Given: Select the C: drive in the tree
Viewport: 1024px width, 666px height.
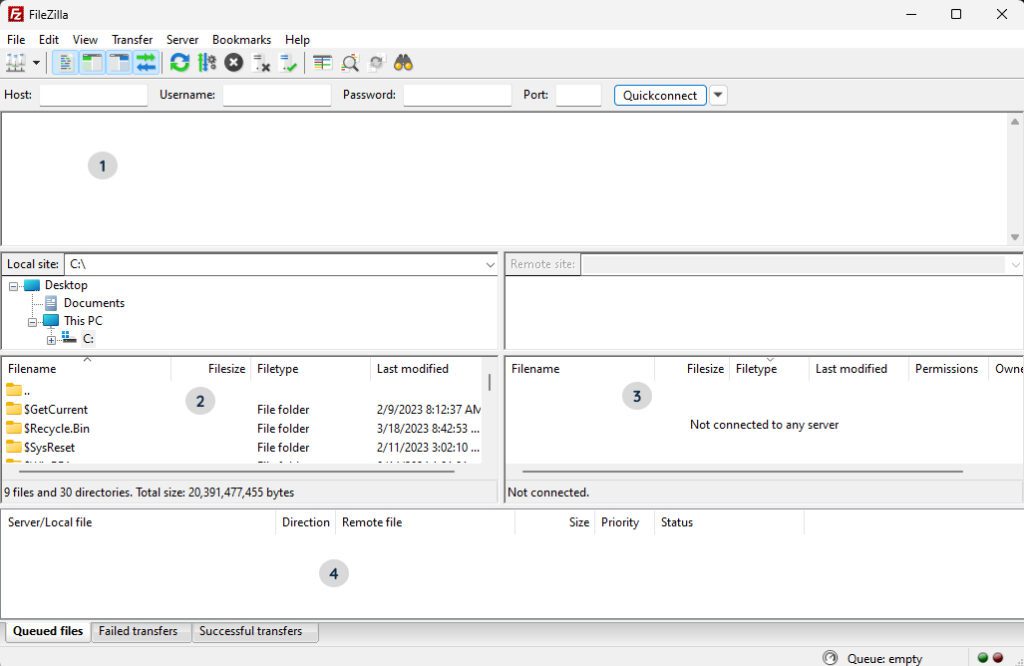Looking at the screenshot, I should [88, 339].
